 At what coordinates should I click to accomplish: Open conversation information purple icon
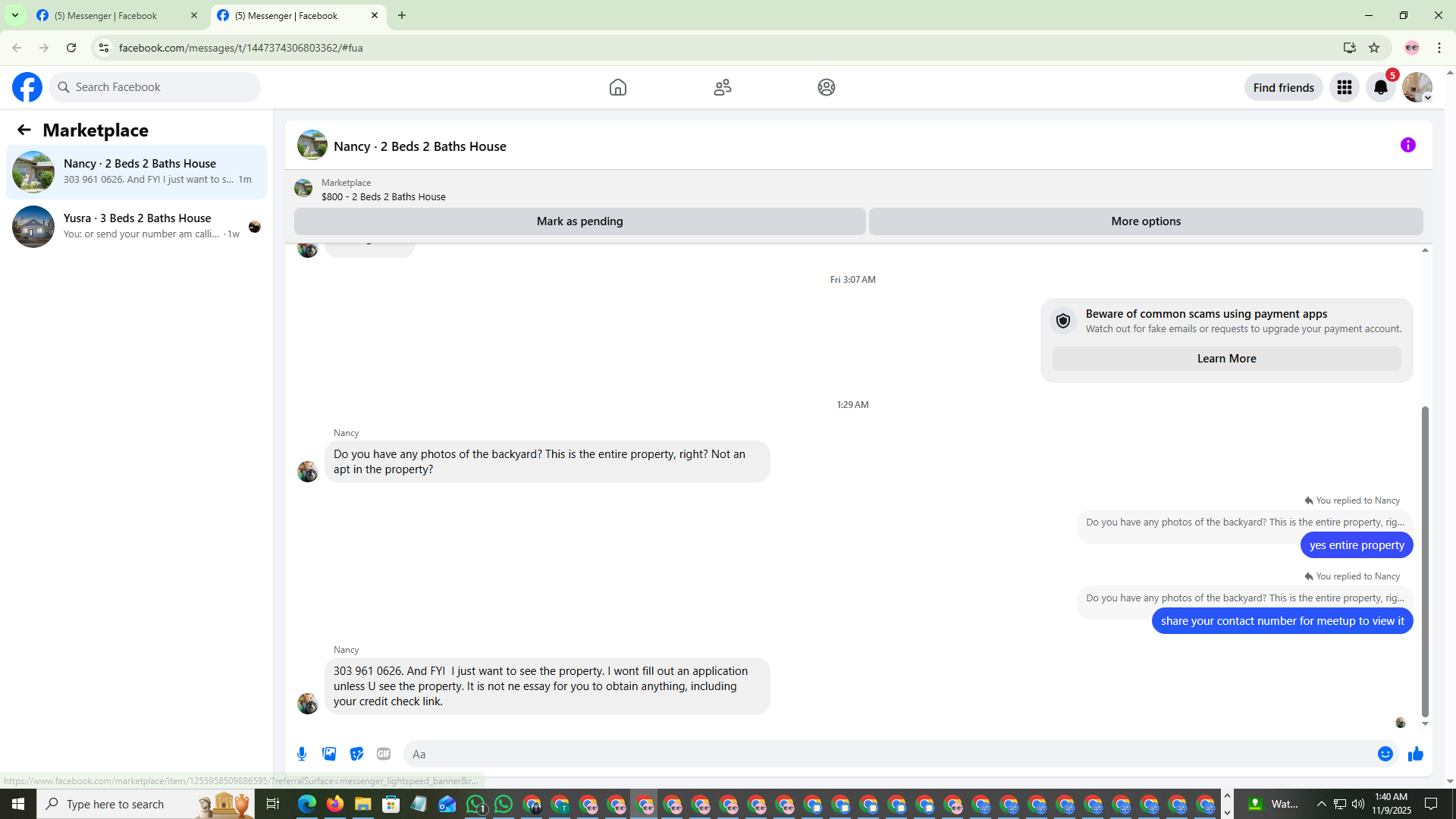pos(1407,145)
